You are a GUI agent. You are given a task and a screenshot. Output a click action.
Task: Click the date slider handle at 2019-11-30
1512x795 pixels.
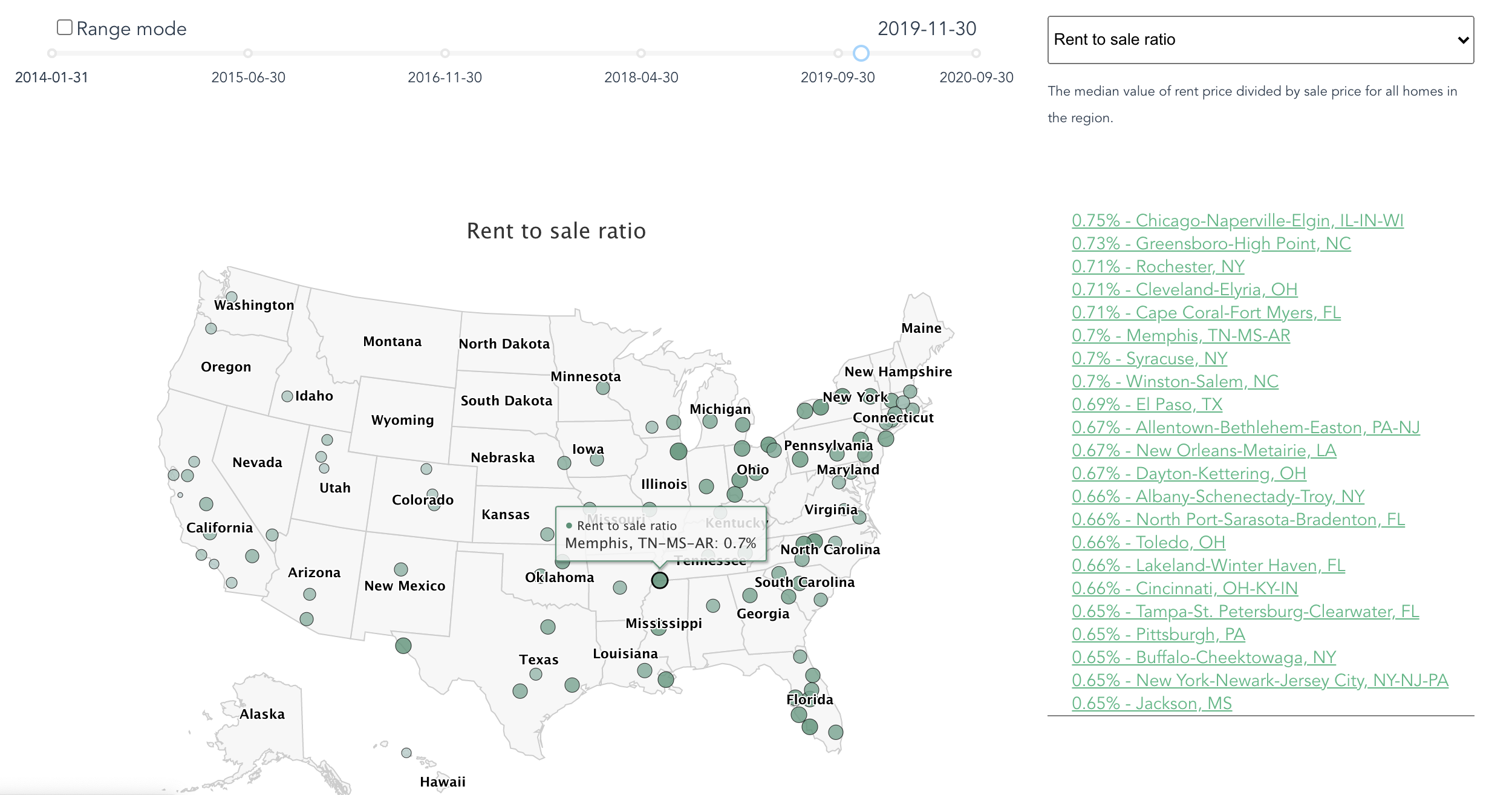click(x=861, y=54)
